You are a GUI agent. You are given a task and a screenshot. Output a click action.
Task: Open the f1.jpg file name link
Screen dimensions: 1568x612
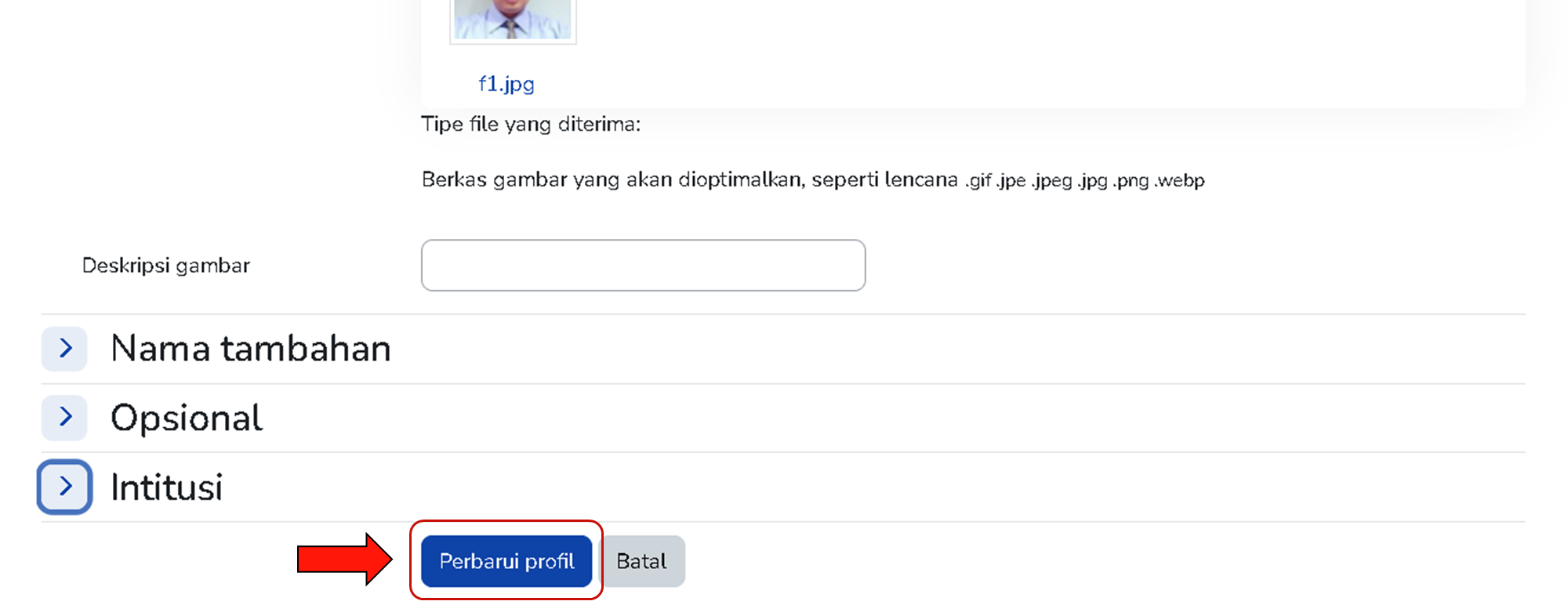coord(506,84)
